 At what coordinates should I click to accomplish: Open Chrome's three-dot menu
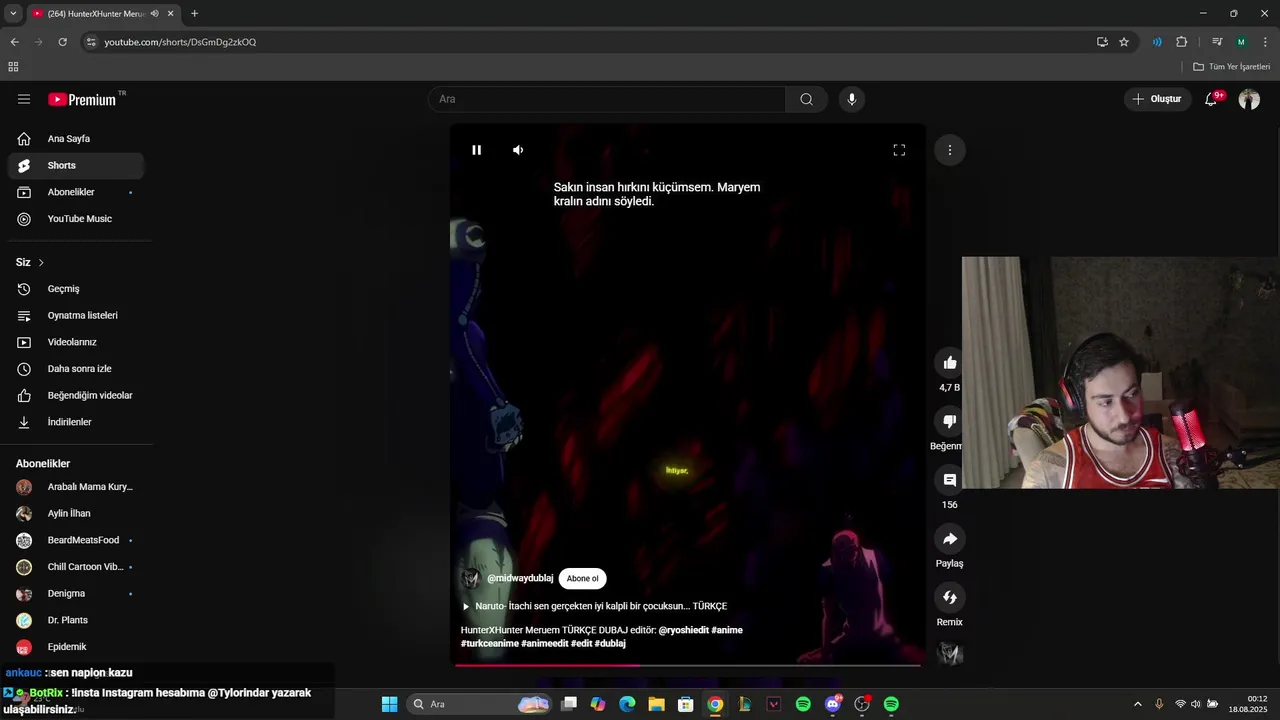(1265, 42)
